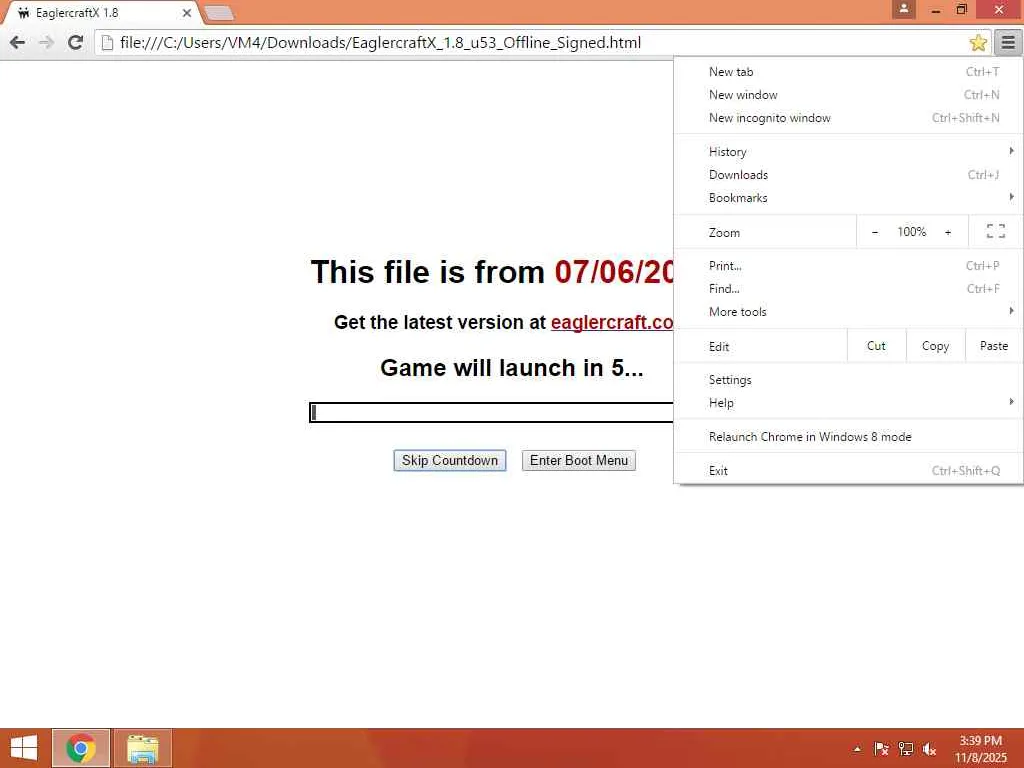This screenshot has width=1024, height=768.
Task: Choose New tab from the menu
Action: (848, 72)
